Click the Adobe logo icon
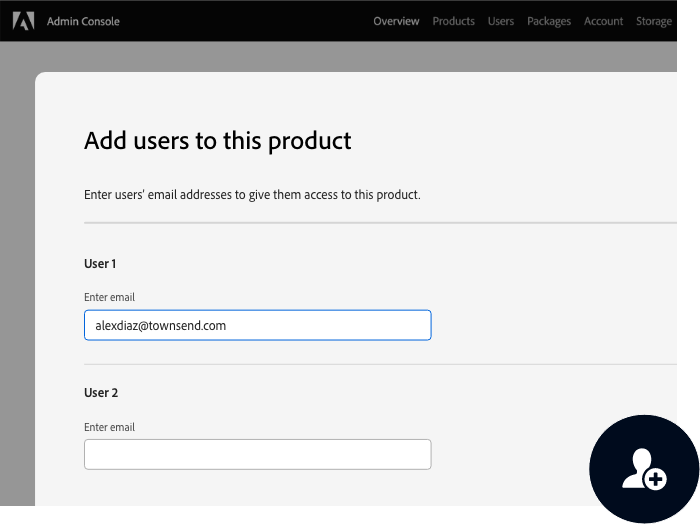 coord(23,21)
